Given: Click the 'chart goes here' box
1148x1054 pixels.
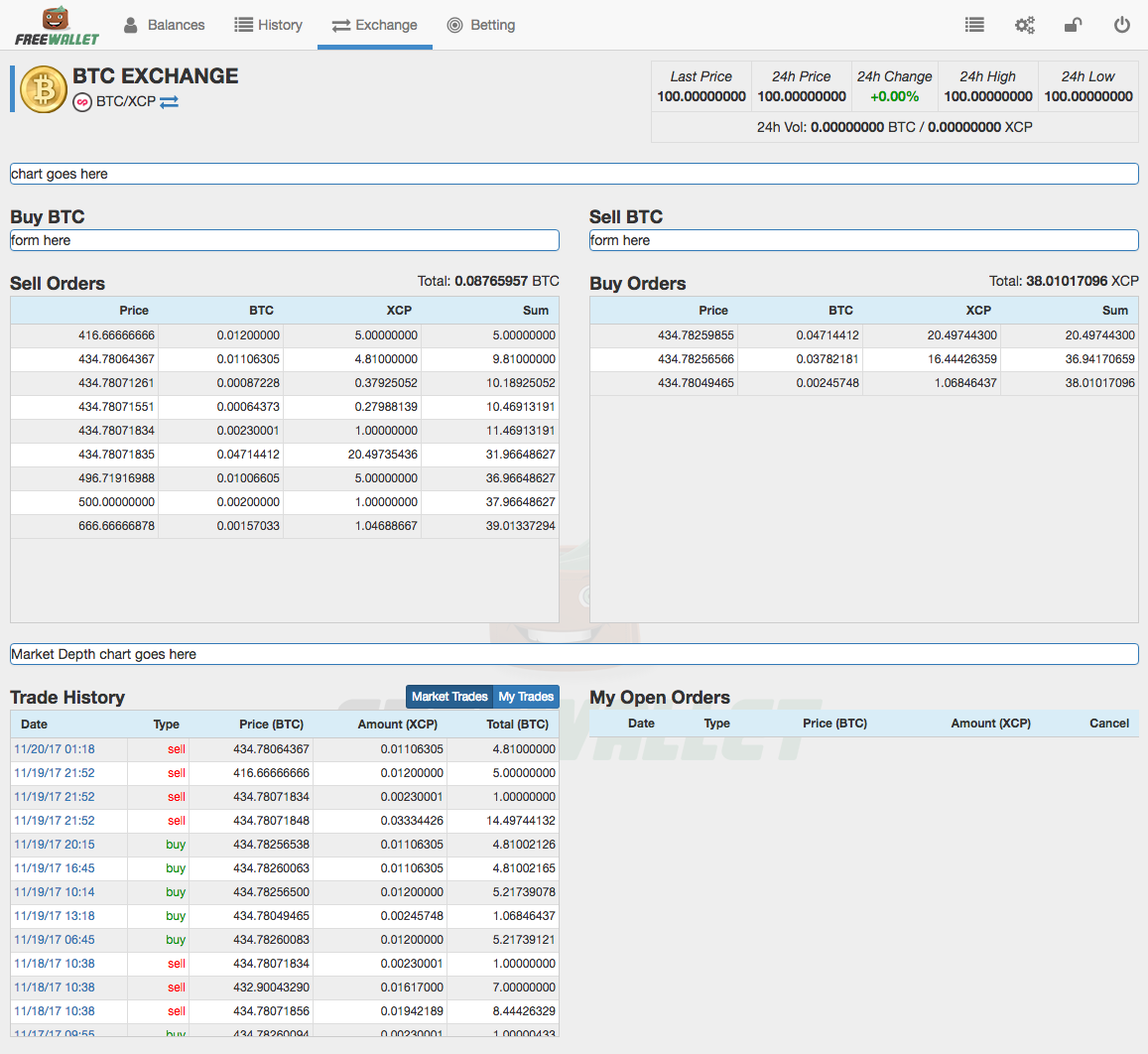Looking at the screenshot, I should (574, 174).
